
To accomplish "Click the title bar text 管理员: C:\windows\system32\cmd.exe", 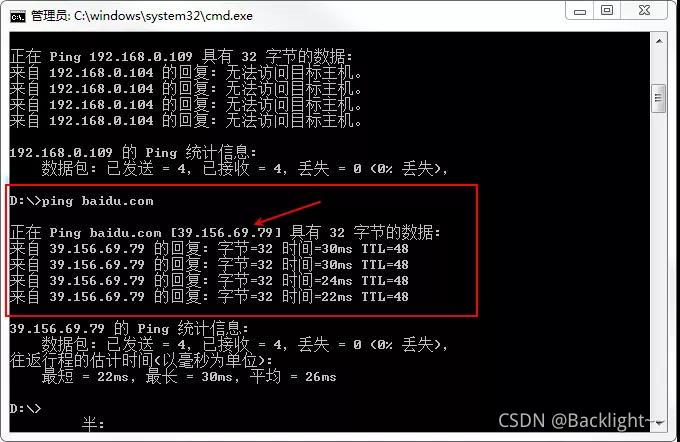I will 142,16.
